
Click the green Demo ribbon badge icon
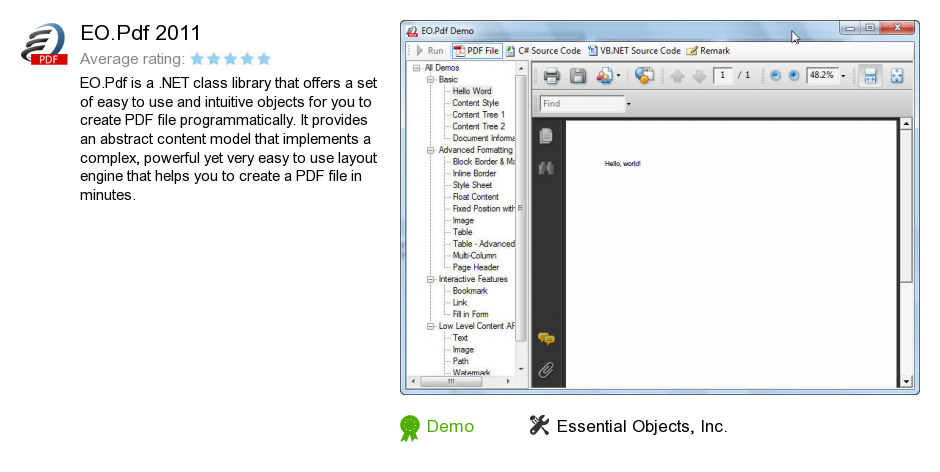[410, 428]
